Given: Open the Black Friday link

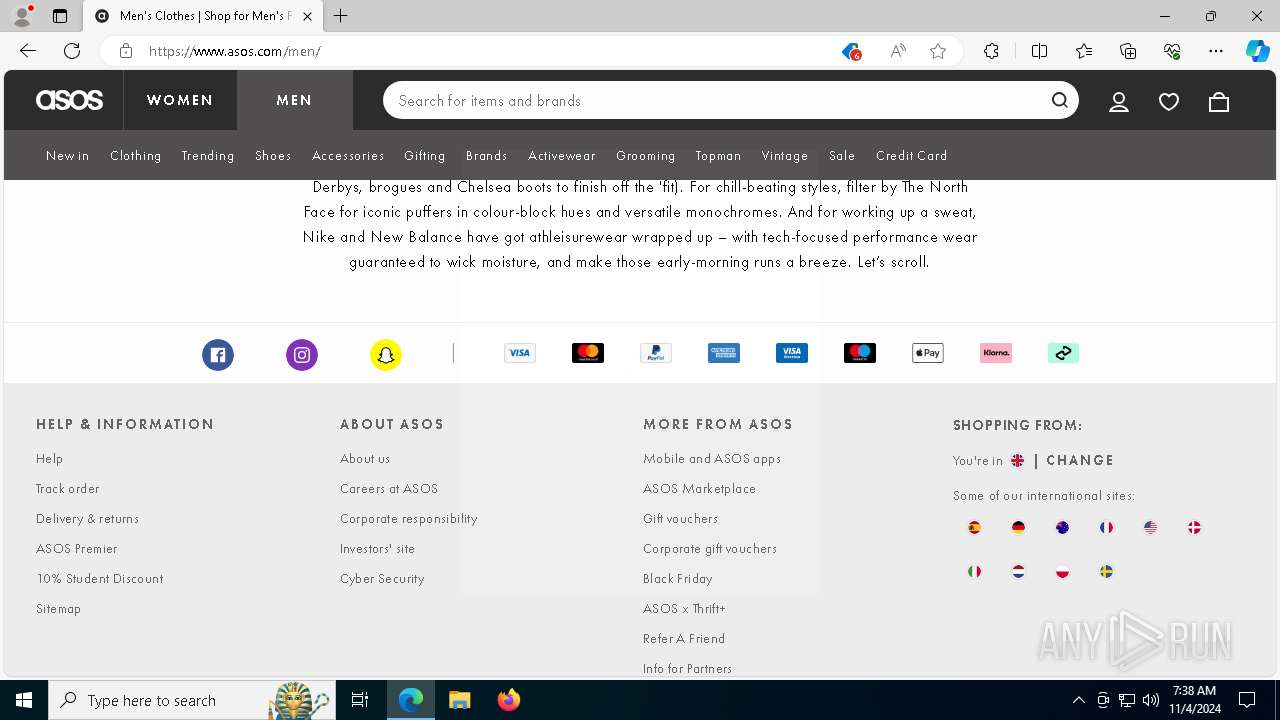Looking at the screenshot, I should click(x=678, y=579).
